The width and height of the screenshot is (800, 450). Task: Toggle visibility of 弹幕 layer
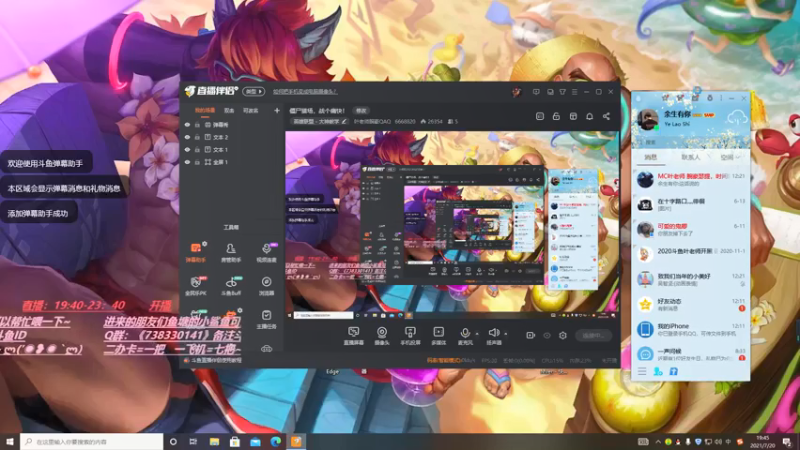pyautogui.click(x=187, y=124)
